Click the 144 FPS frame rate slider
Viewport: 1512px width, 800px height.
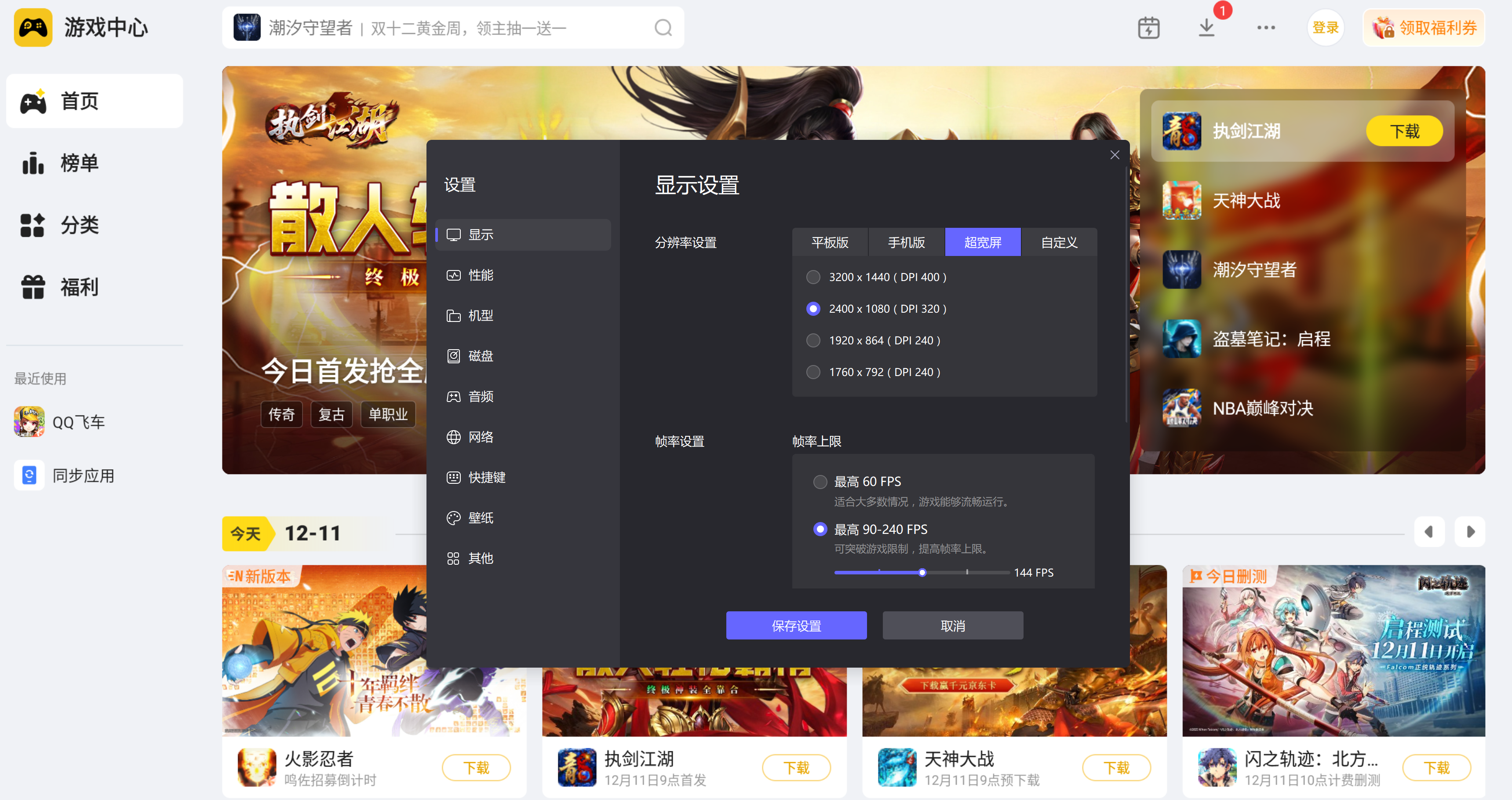[x=922, y=573]
